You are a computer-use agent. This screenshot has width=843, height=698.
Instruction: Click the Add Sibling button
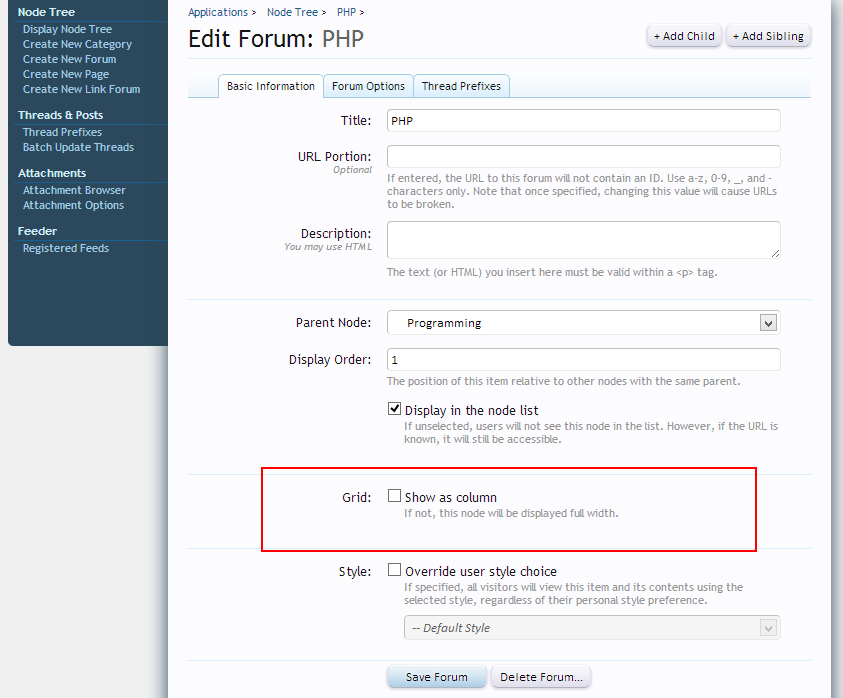(767, 36)
